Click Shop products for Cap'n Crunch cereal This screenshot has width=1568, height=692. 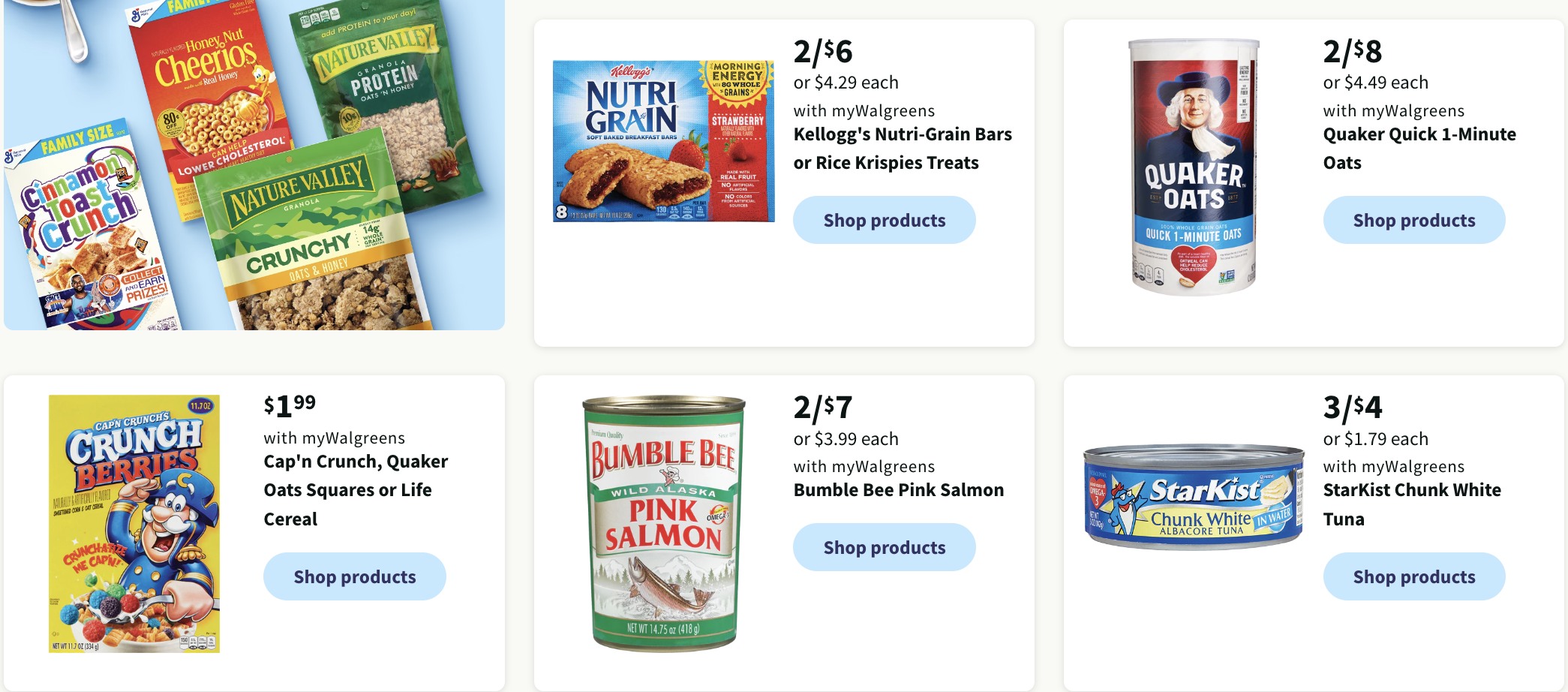(x=354, y=576)
